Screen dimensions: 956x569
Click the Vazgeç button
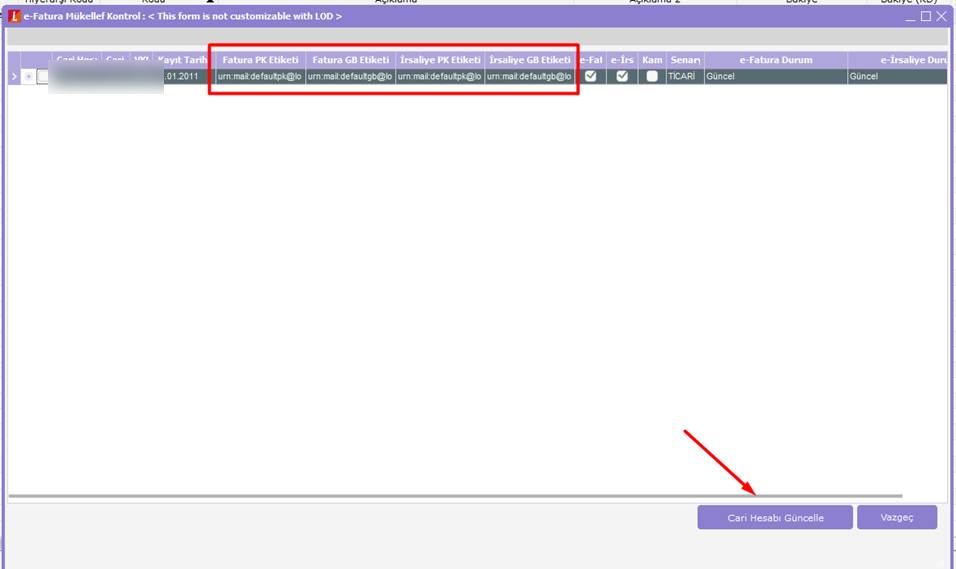897,517
